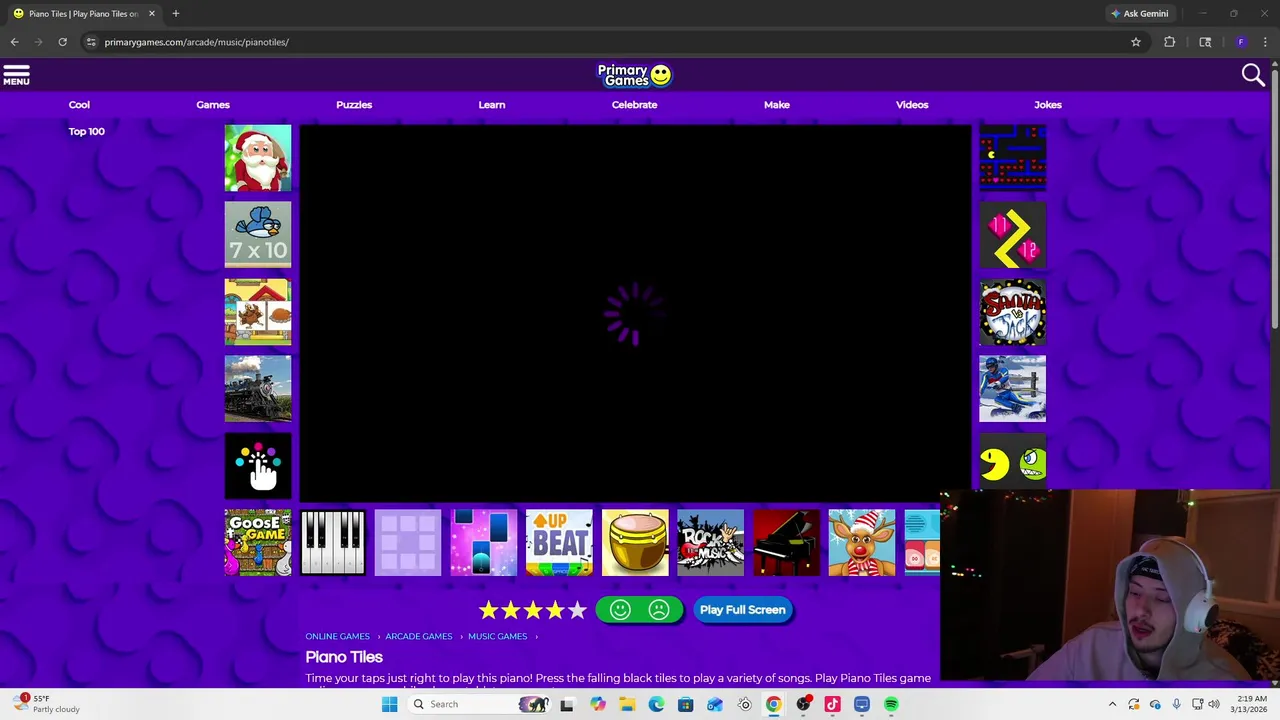This screenshot has height=720, width=1280.
Task: Open the weather widget showing 55°F
Action: [x=47, y=704]
